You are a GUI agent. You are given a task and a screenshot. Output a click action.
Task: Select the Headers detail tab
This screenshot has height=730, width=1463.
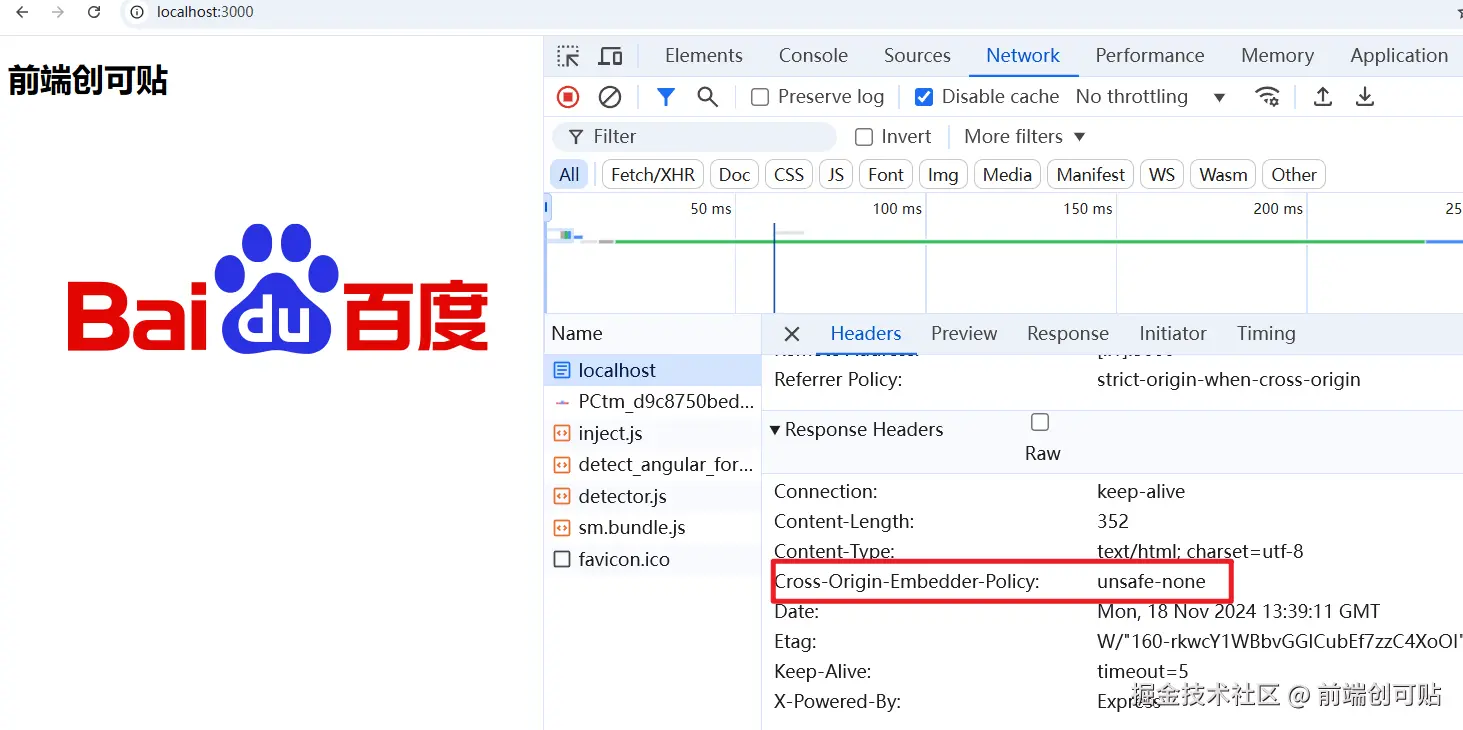pos(866,334)
